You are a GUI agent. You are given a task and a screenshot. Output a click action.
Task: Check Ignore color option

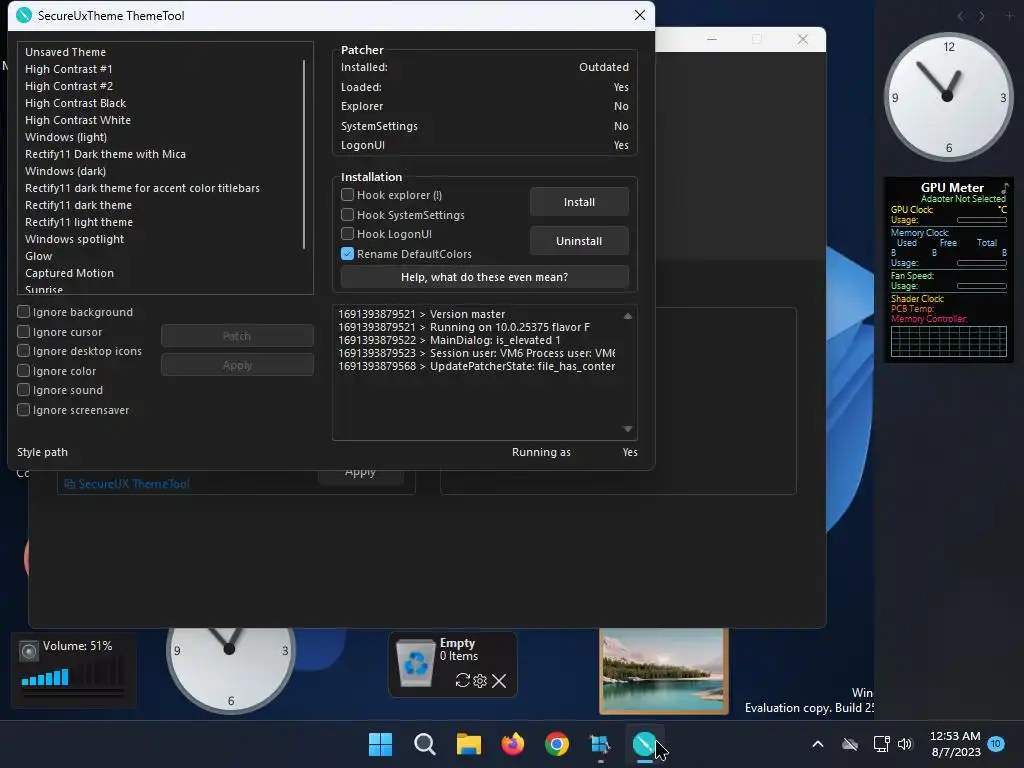coord(24,370)
